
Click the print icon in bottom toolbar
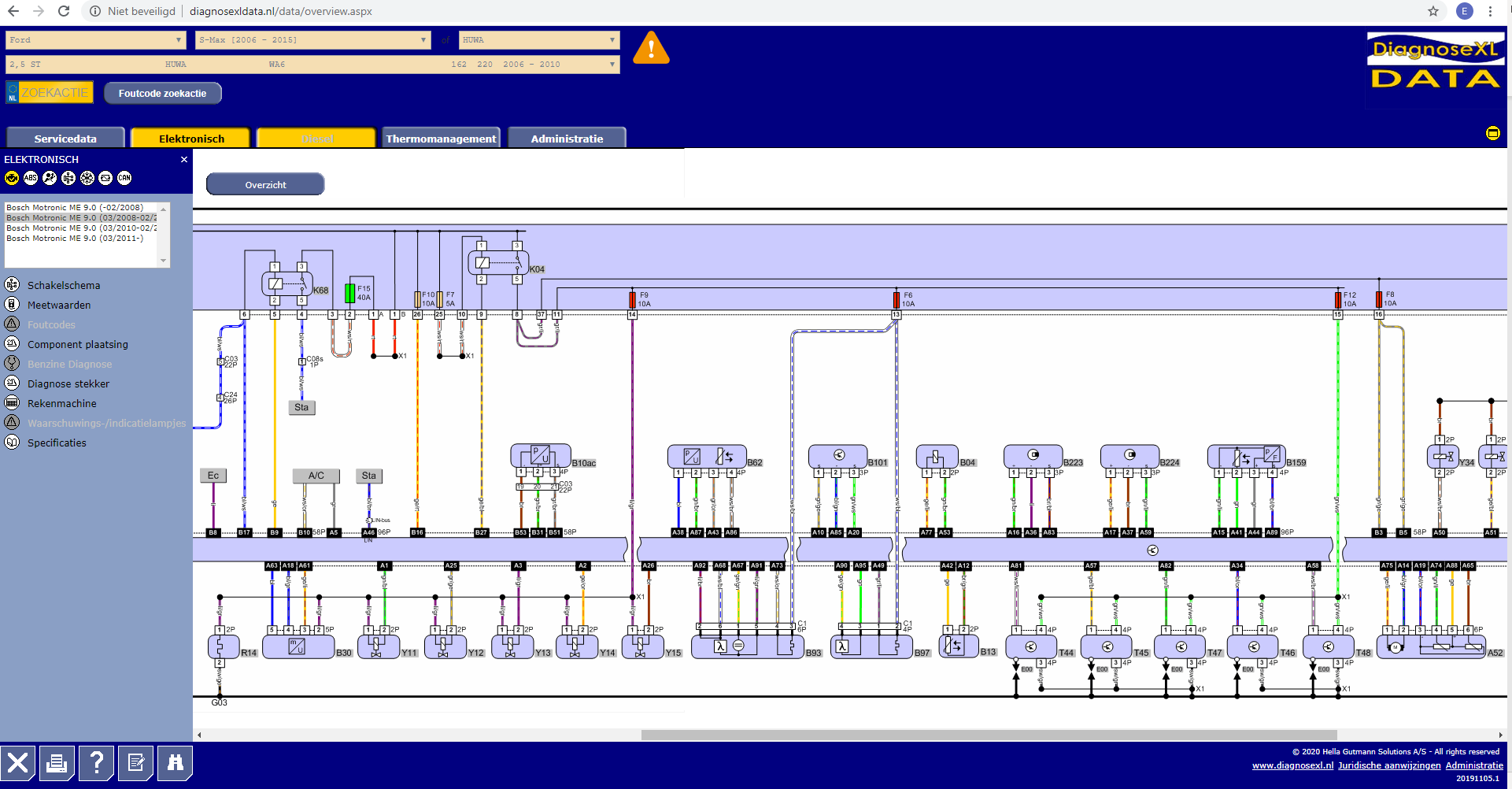click(57, 763)
